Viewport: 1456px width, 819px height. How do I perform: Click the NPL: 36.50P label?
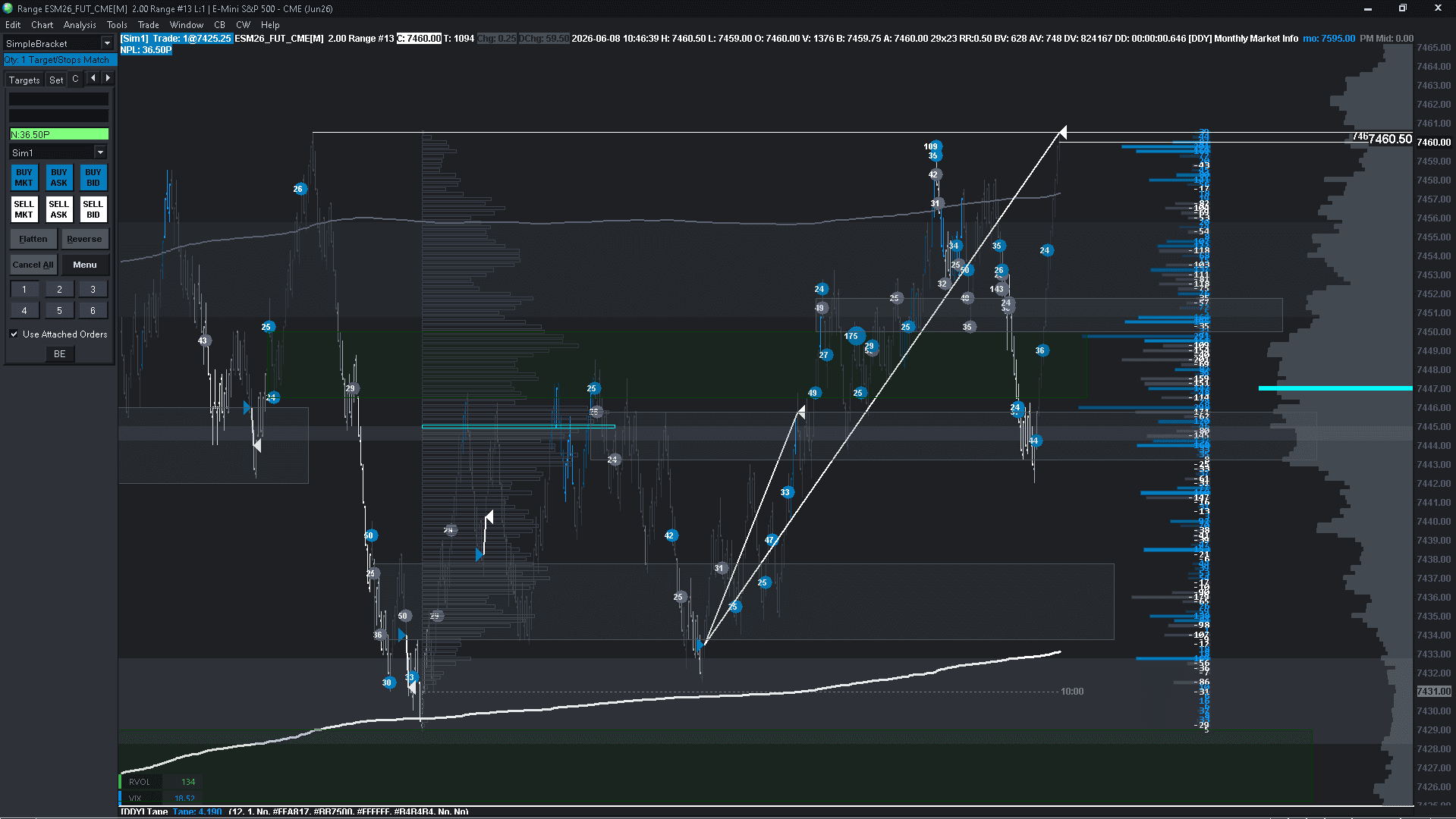tap(146, 50)
